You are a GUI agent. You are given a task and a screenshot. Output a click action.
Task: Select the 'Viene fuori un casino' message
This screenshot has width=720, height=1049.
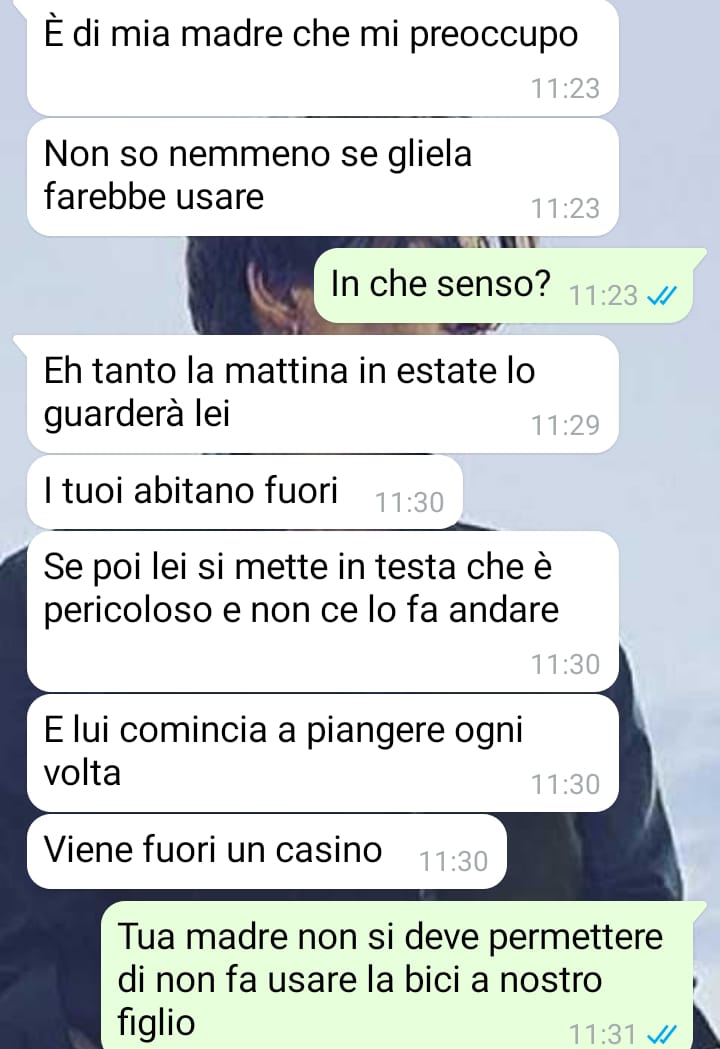coord(266,851)
